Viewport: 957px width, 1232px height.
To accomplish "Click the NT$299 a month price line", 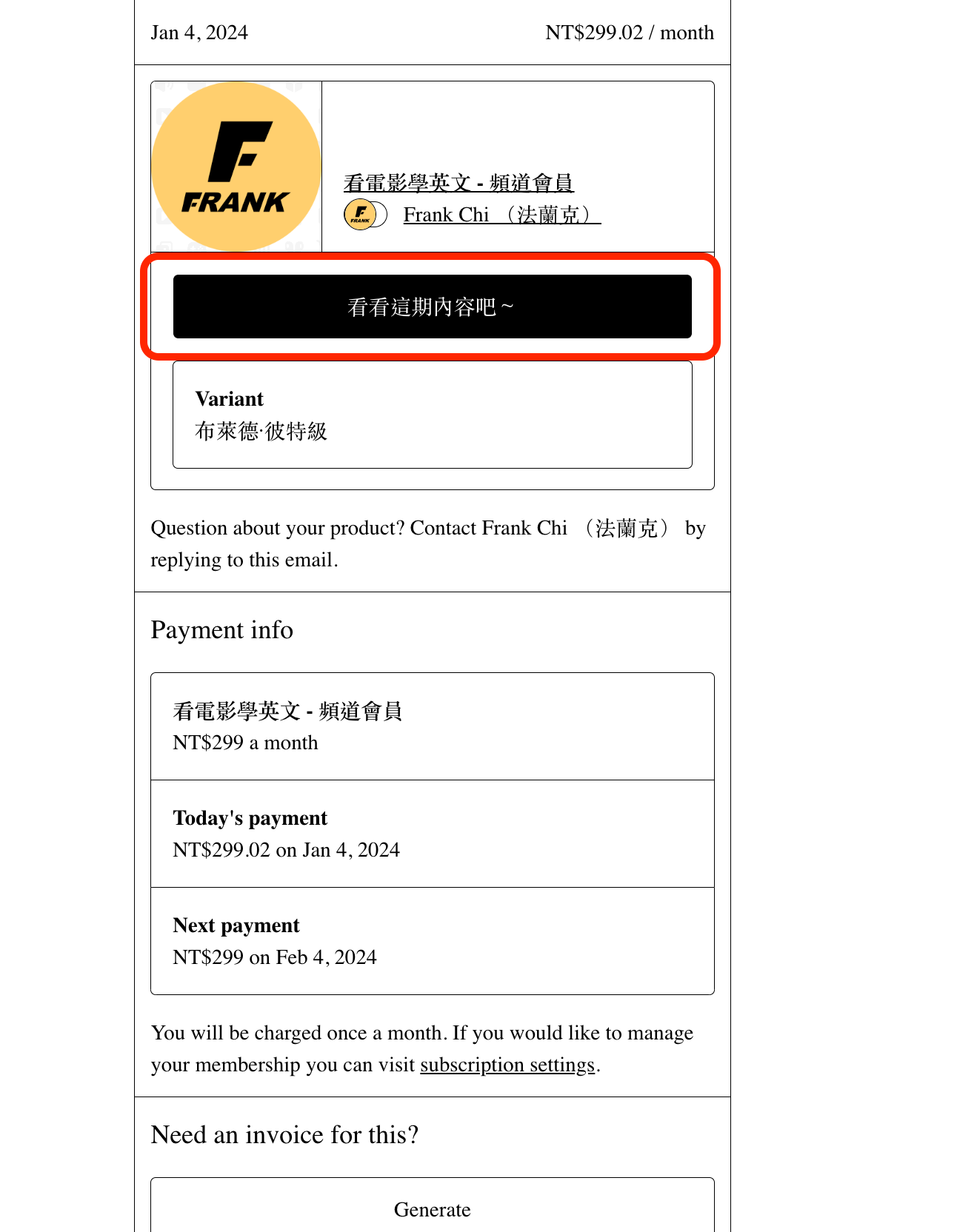I will point(245,743).
